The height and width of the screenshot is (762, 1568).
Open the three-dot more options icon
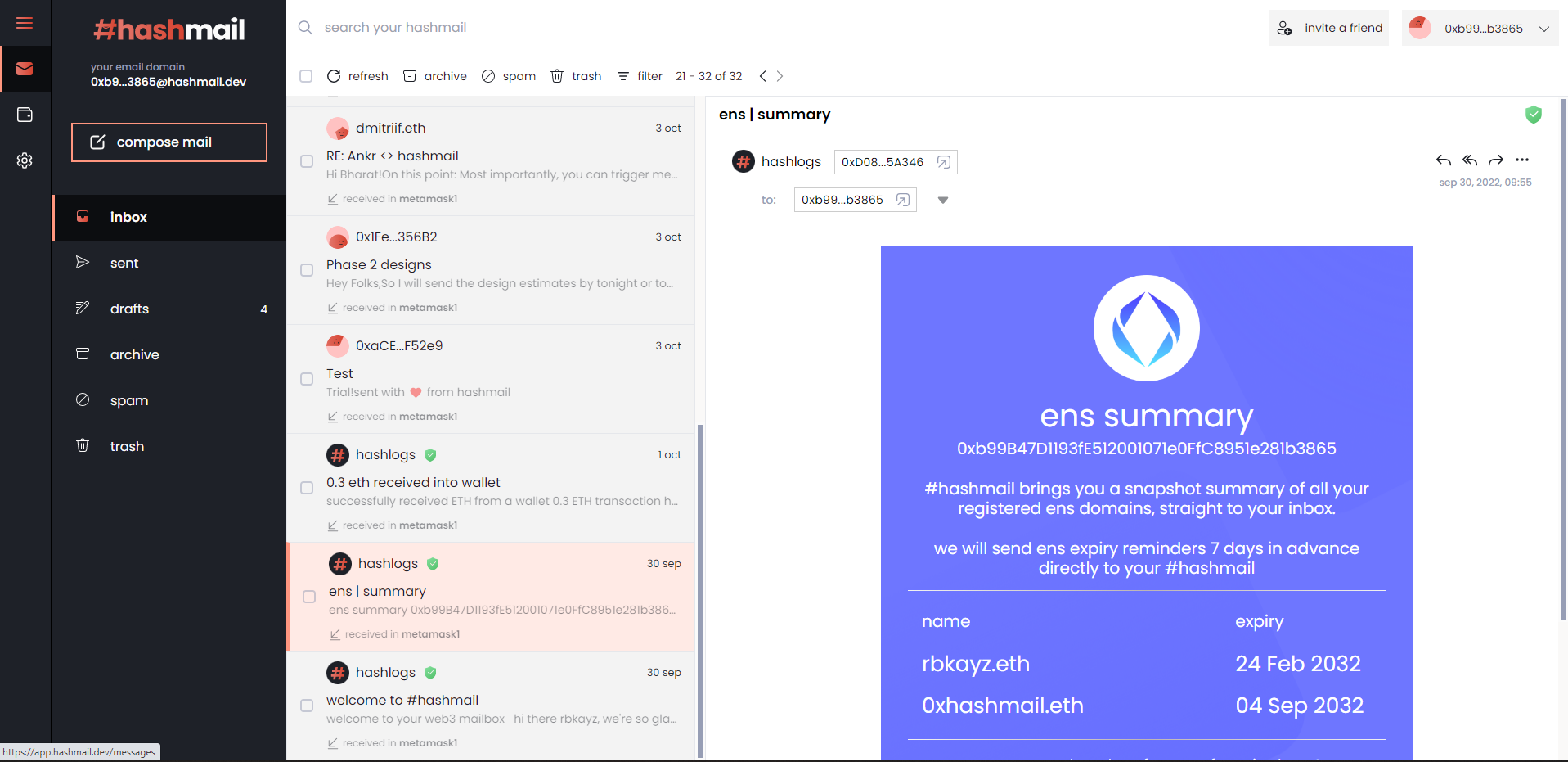pos(1522,160)
